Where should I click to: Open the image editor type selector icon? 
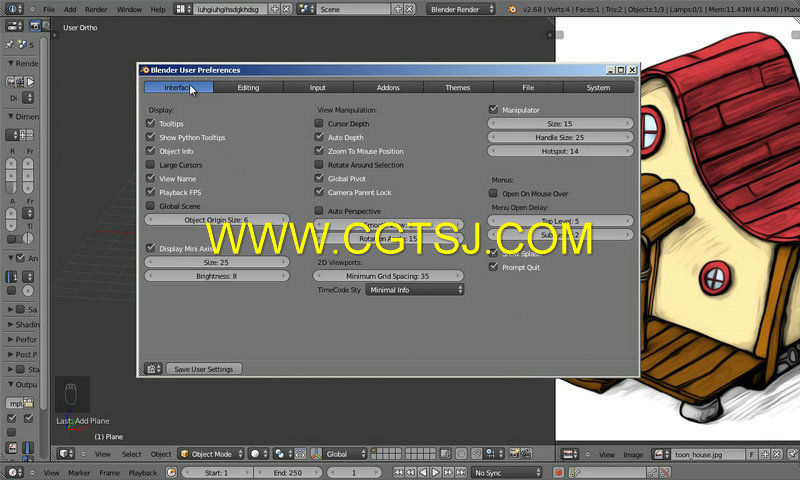[570, 454]
